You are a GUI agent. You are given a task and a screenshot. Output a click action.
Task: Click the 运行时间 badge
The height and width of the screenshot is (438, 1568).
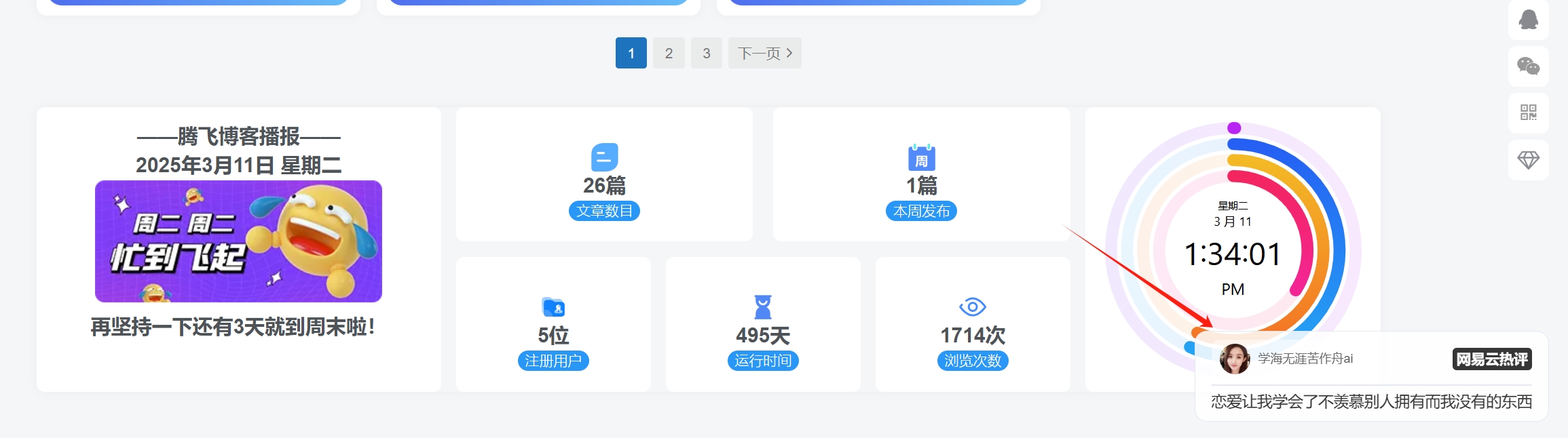763,361
